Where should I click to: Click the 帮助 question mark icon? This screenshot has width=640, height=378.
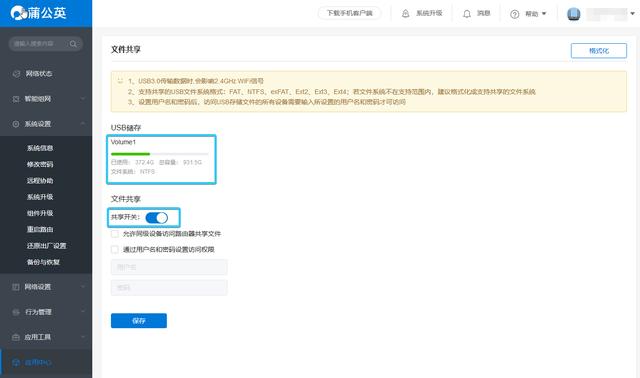(515, 14)
